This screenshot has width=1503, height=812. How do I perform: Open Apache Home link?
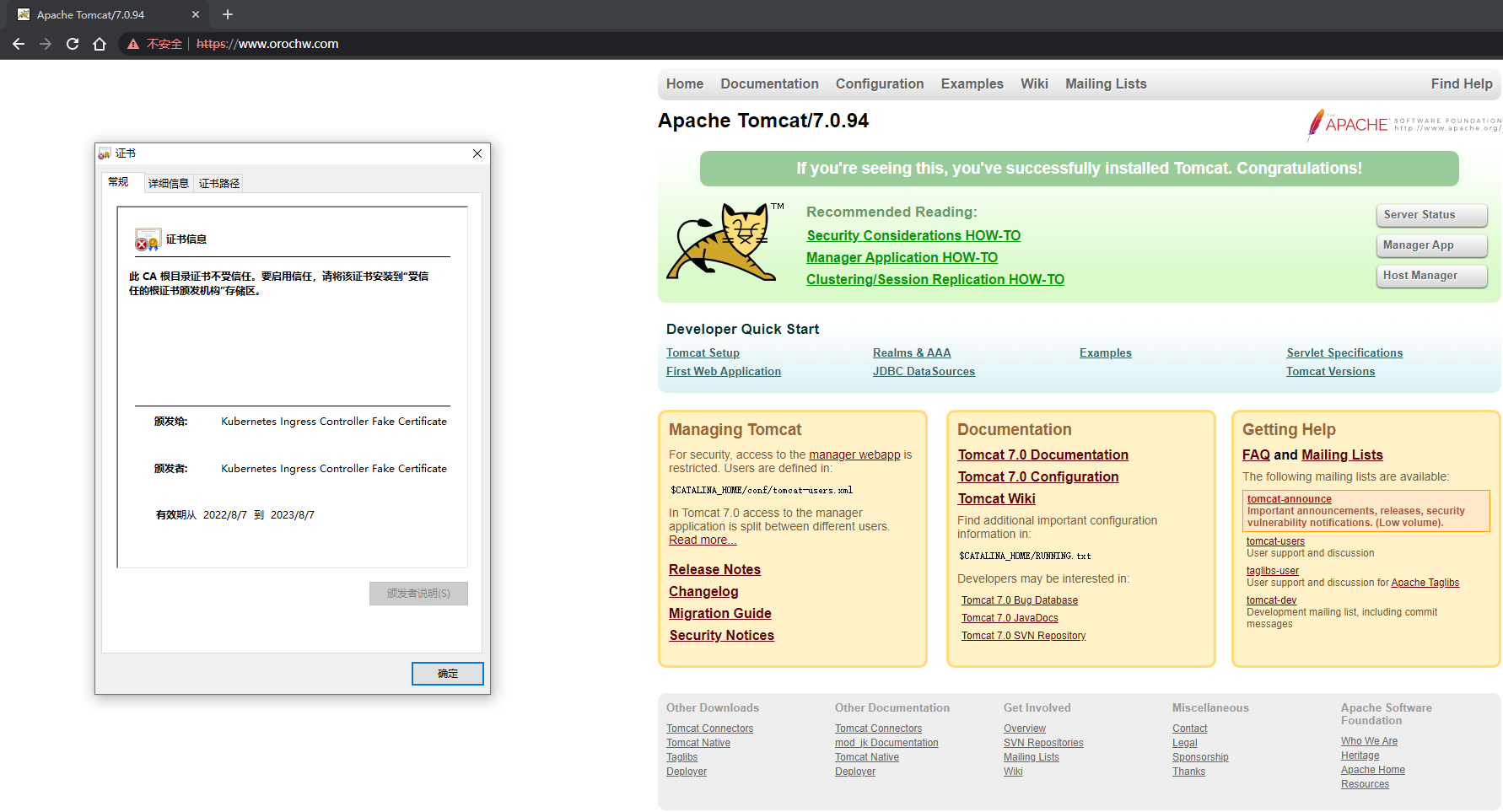(x=1373, y=770)
